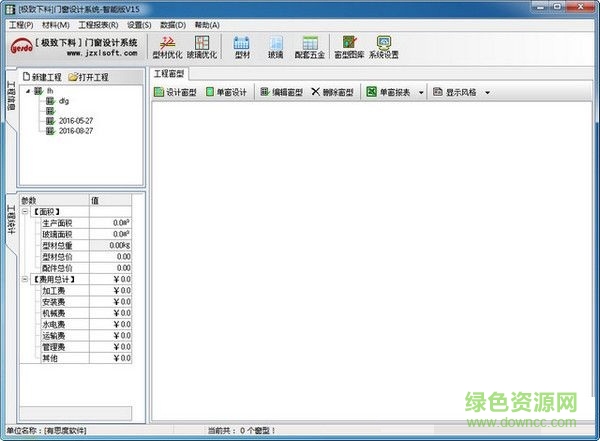Open the 单窗报表 dropdown arrow
This screenshot has width=600, height=441.
click(x=421, y=93)
